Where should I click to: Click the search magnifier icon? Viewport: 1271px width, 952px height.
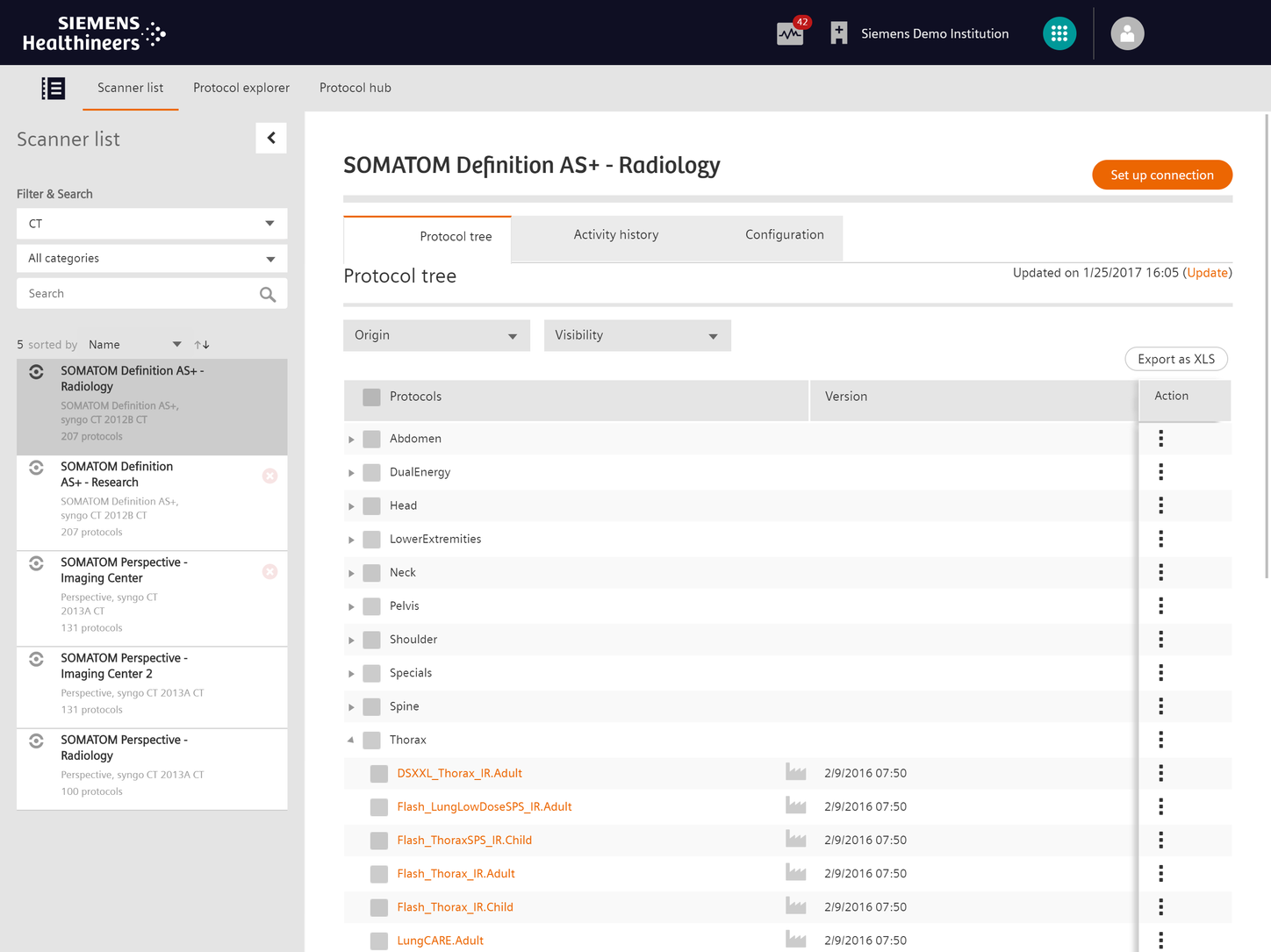click(x=268, y=295)
